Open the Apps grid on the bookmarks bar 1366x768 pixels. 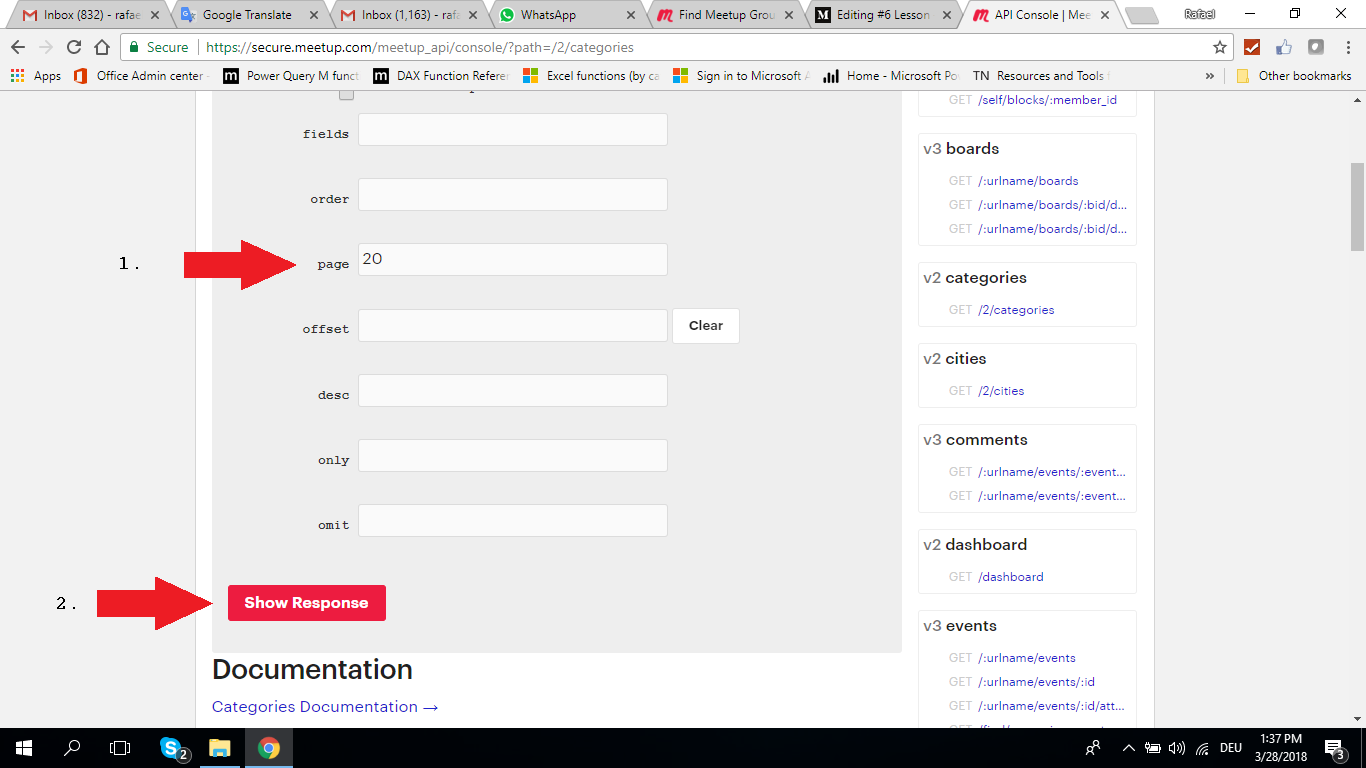tap(16, 75)
